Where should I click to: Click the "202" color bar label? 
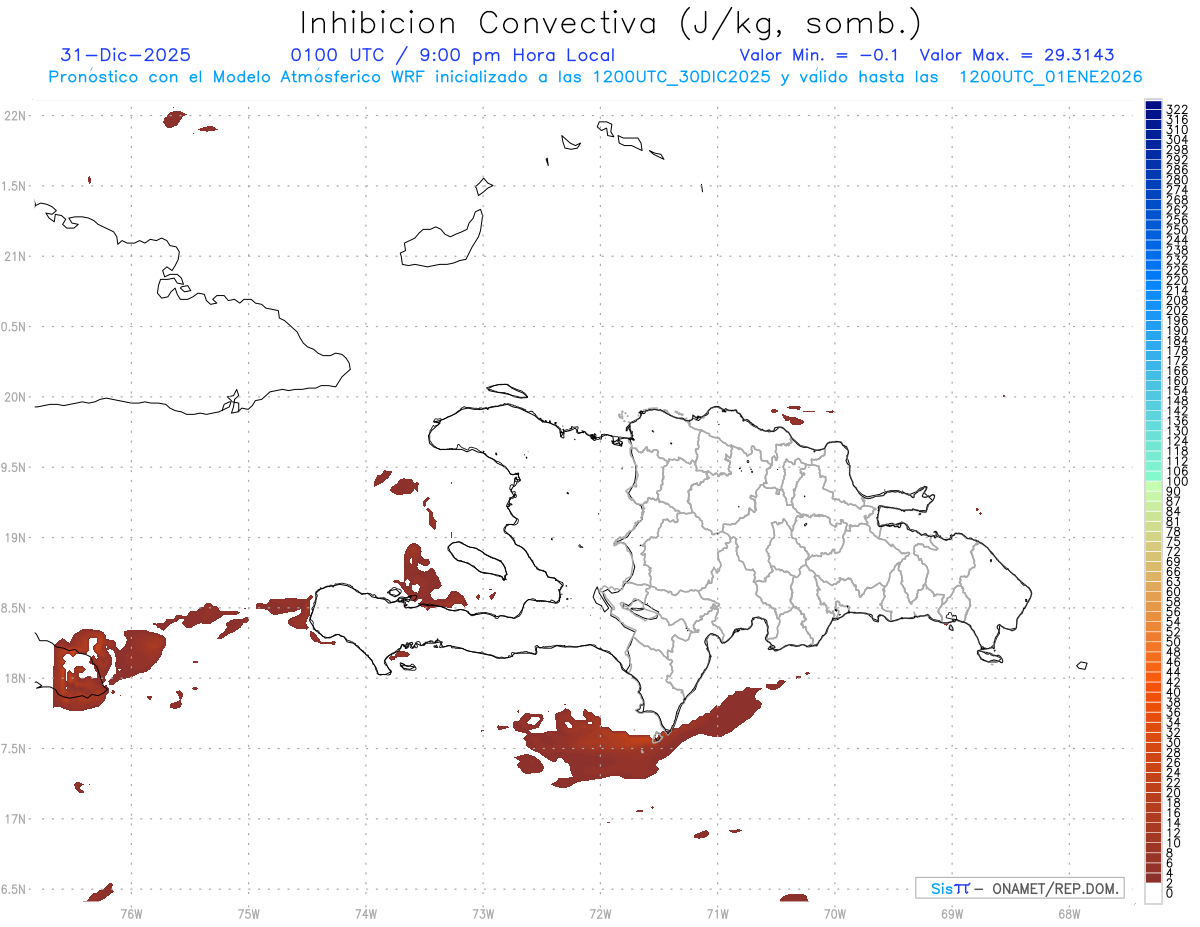[x=1176, y=310]
